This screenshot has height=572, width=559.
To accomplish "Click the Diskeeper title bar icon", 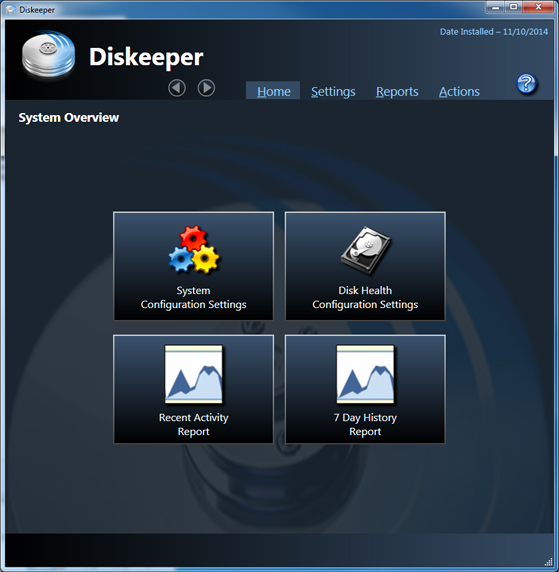I will tap(11, 9).
